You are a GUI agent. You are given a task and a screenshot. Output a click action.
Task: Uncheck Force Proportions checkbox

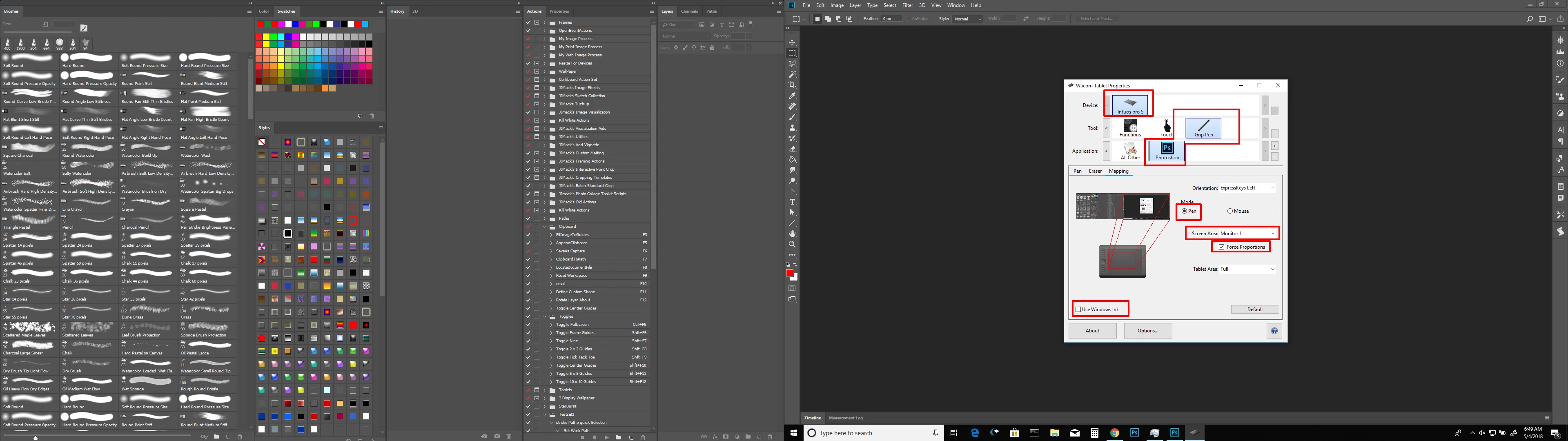[x=1221, y=247]
